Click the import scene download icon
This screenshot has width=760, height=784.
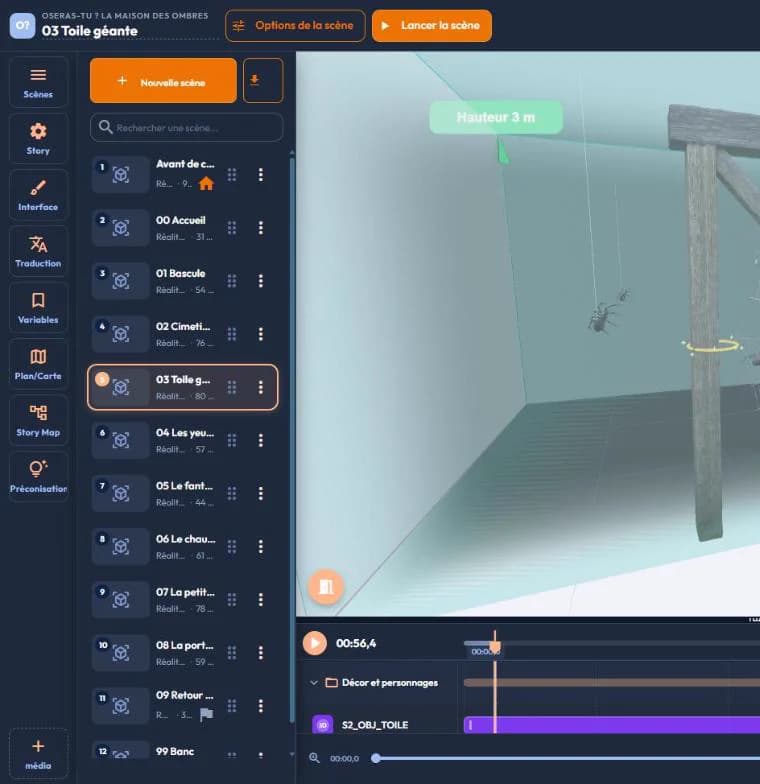tap(262, 80)
